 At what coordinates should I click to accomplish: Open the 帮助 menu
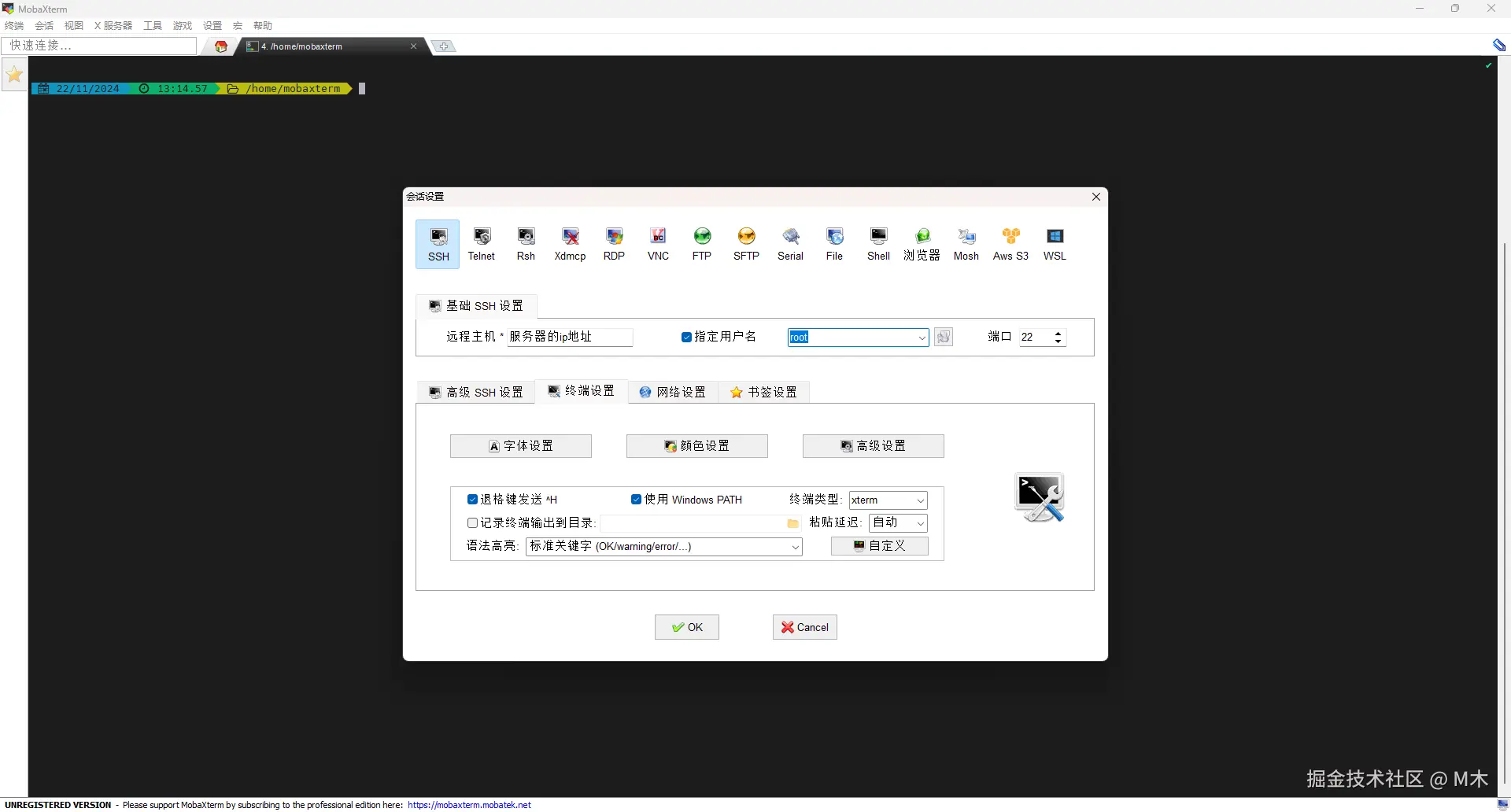(x=263, y=26)
